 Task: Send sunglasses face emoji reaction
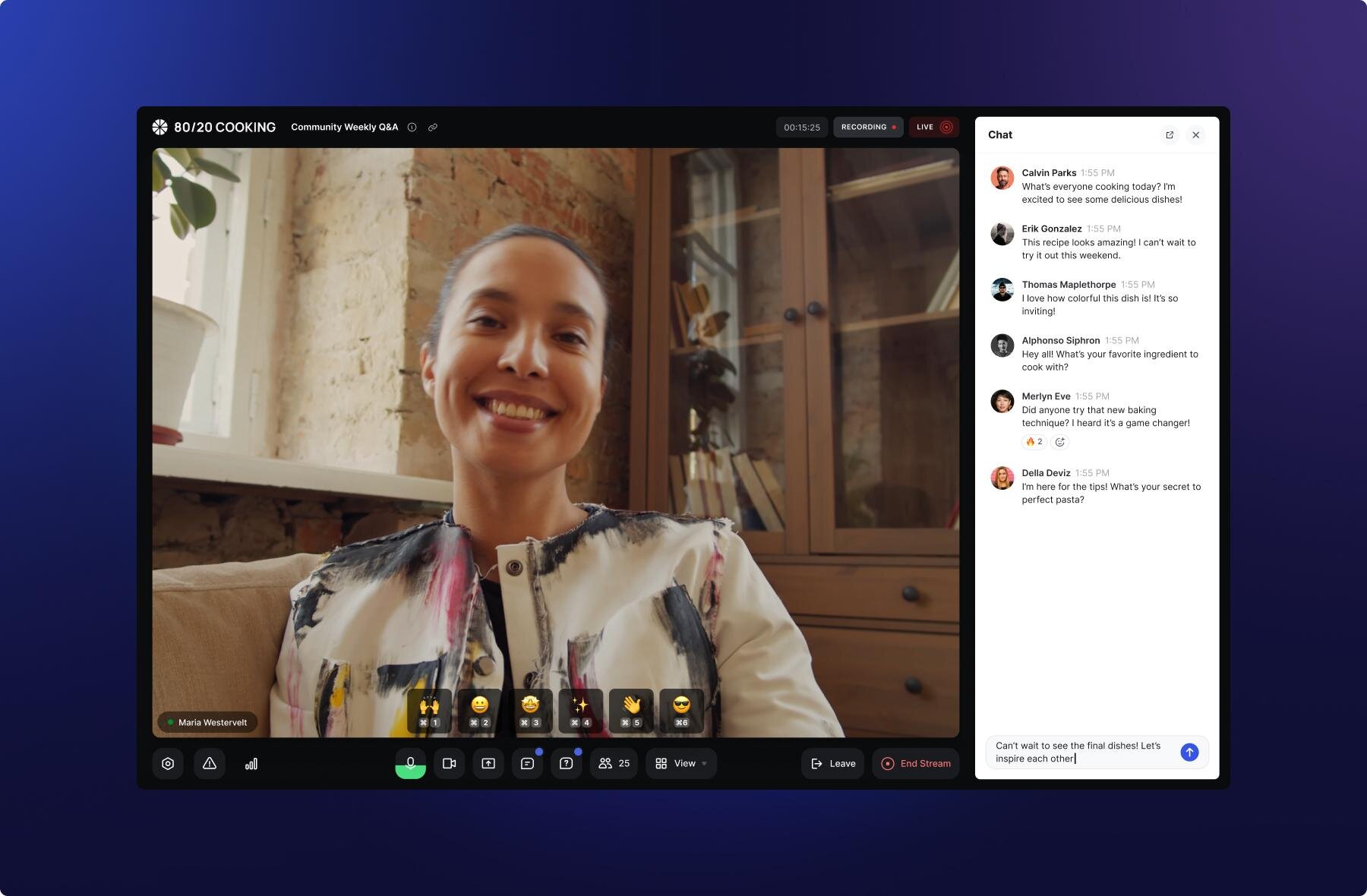coord(681,711)
